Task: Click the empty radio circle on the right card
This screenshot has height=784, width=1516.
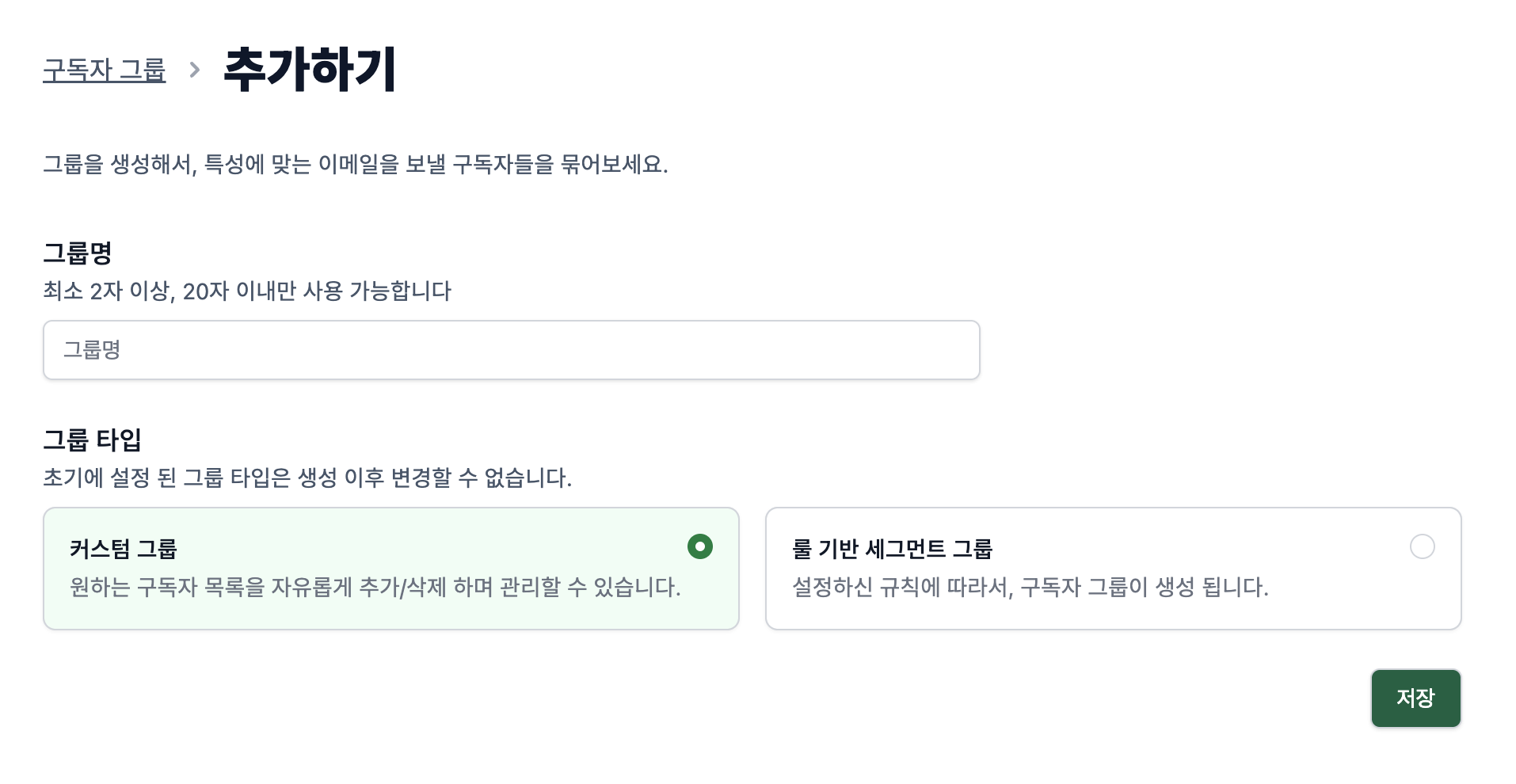Action: point(1424,546)
